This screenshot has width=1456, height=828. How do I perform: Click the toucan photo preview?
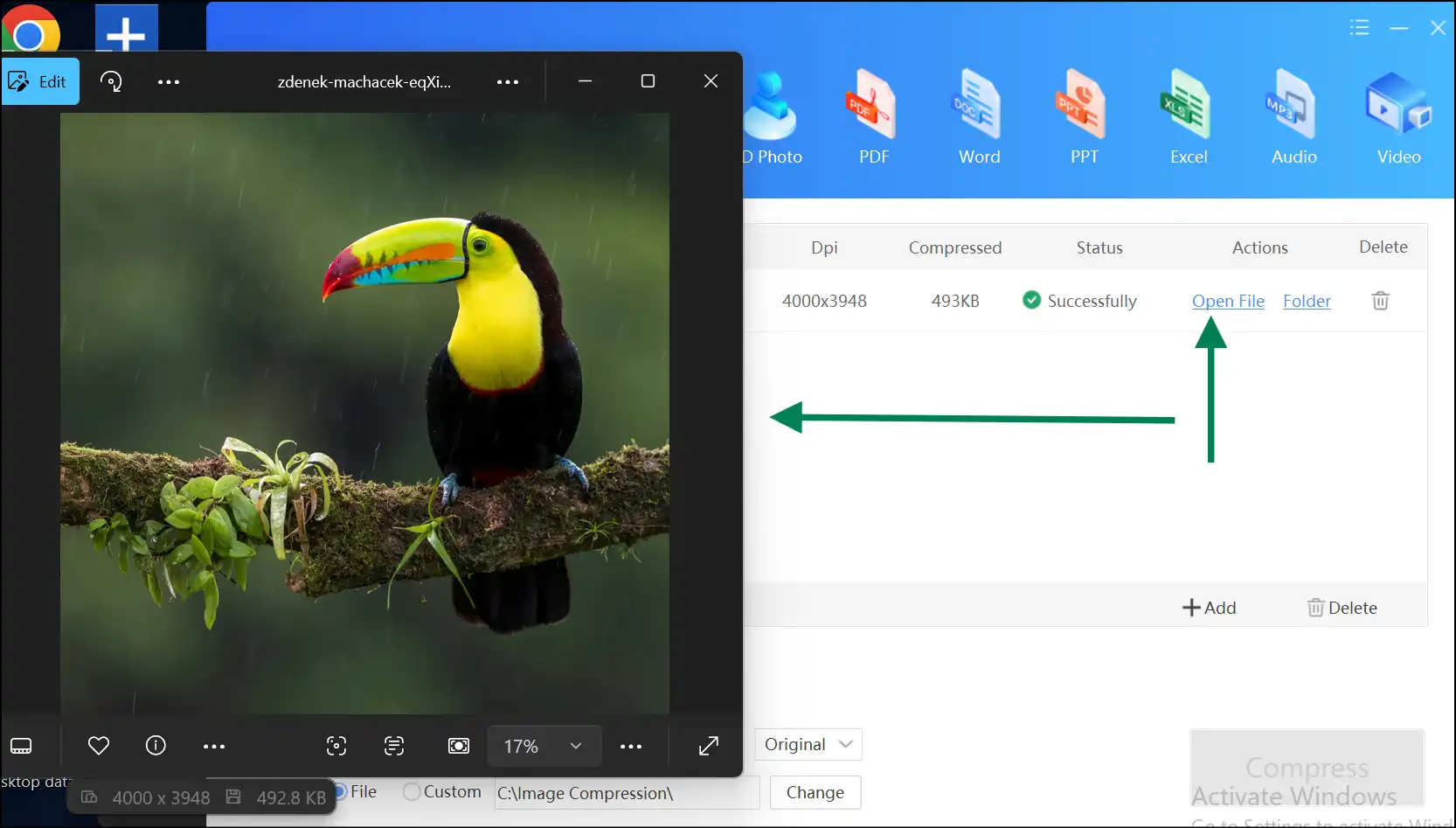364,414
